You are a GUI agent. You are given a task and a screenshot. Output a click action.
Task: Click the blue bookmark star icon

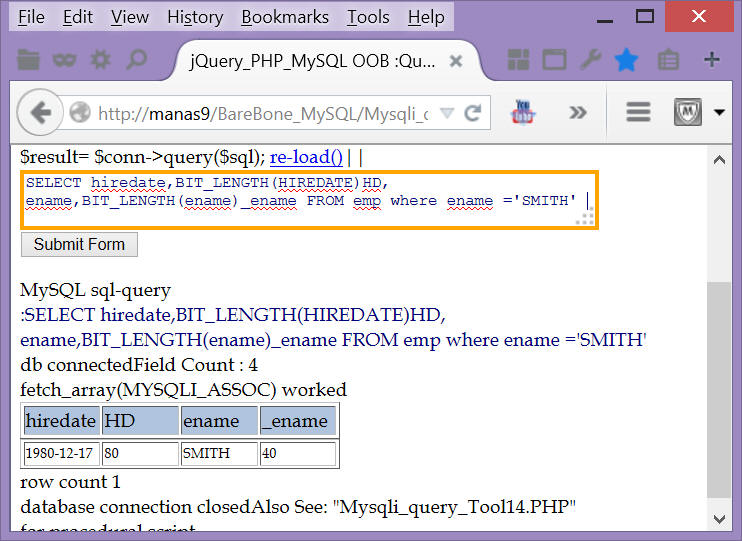[626, 60]
